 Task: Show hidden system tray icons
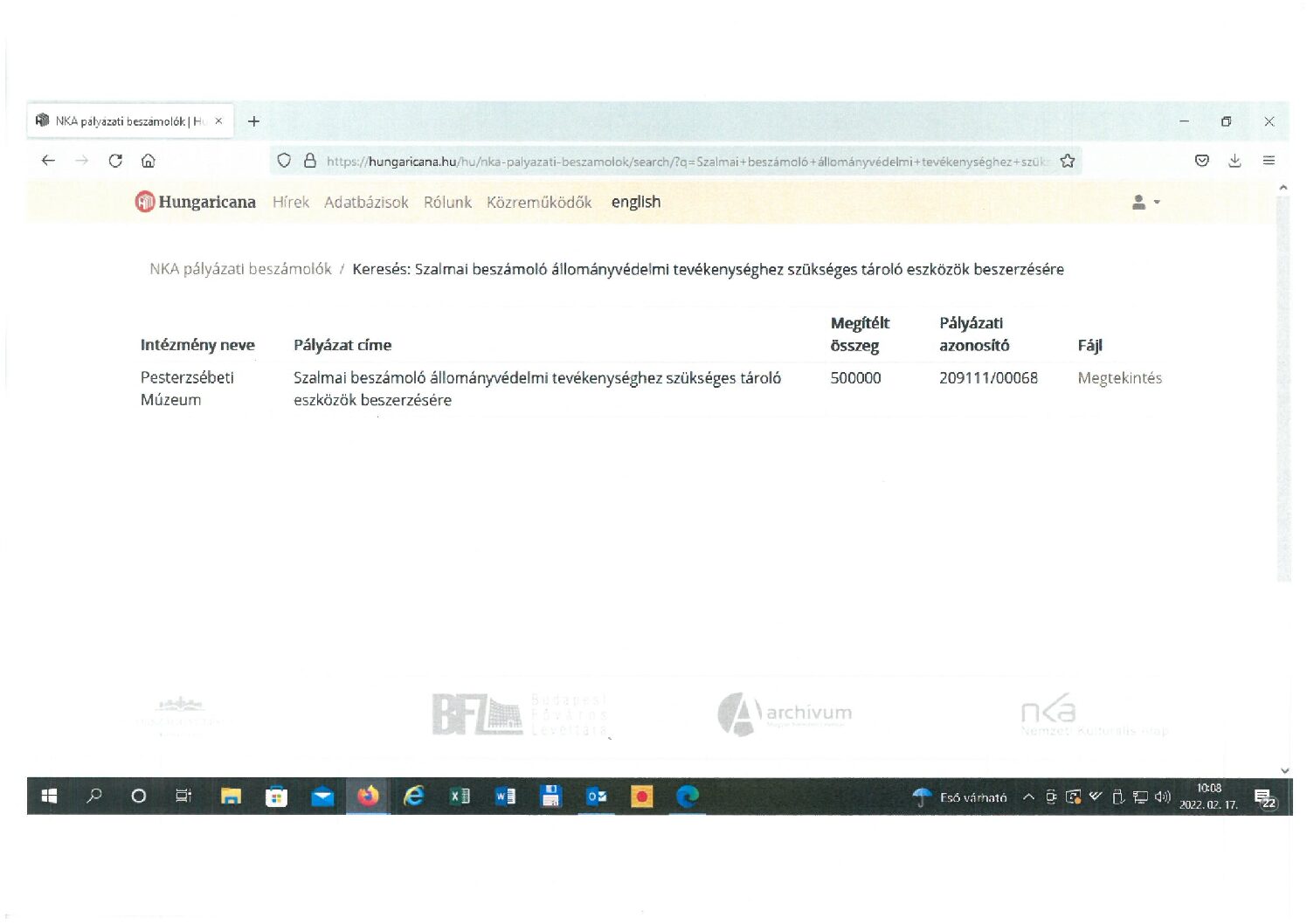[1028, 796]
